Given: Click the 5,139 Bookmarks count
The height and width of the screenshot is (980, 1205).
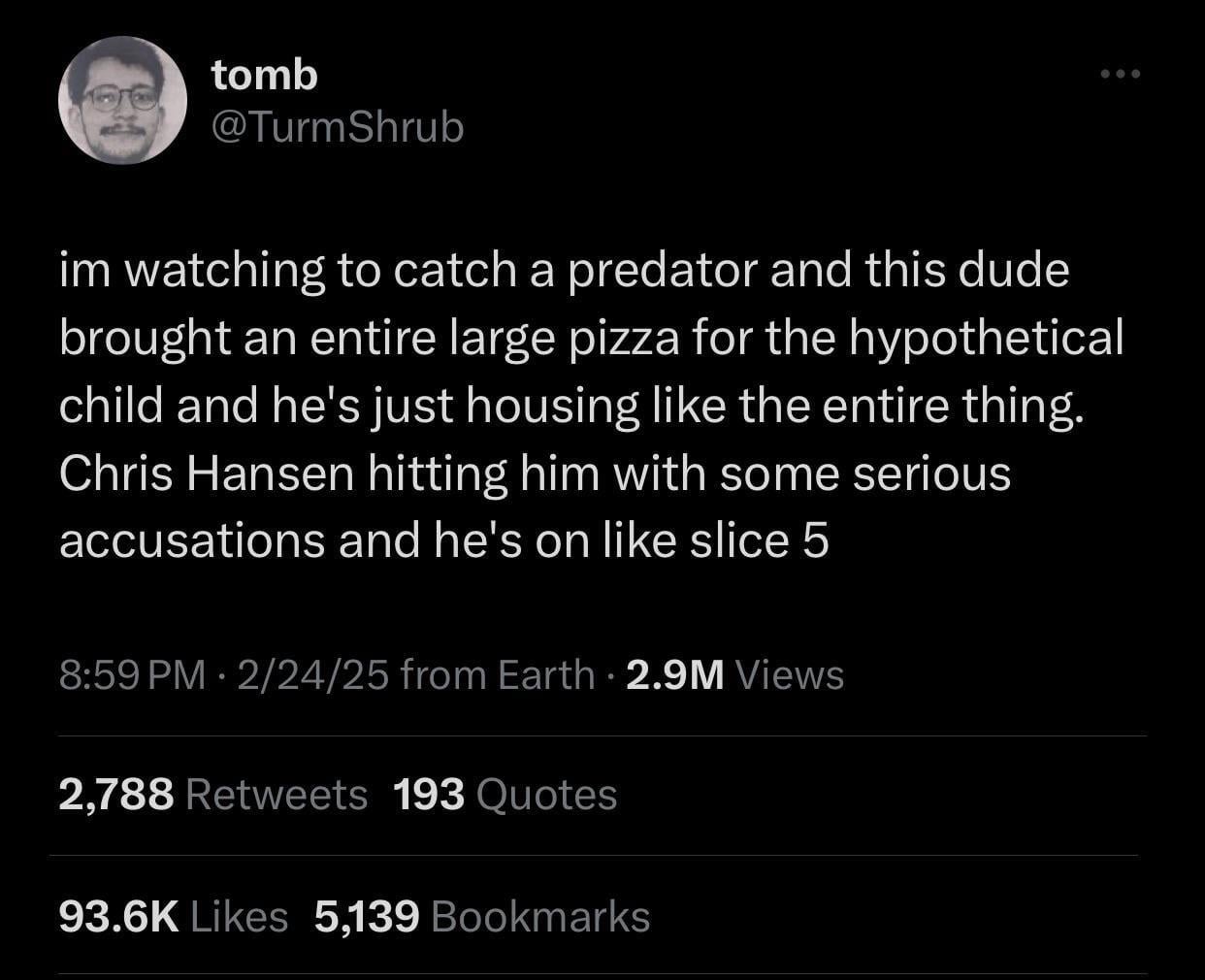Looking at the screenshot, I should click(x=482, y=916).
